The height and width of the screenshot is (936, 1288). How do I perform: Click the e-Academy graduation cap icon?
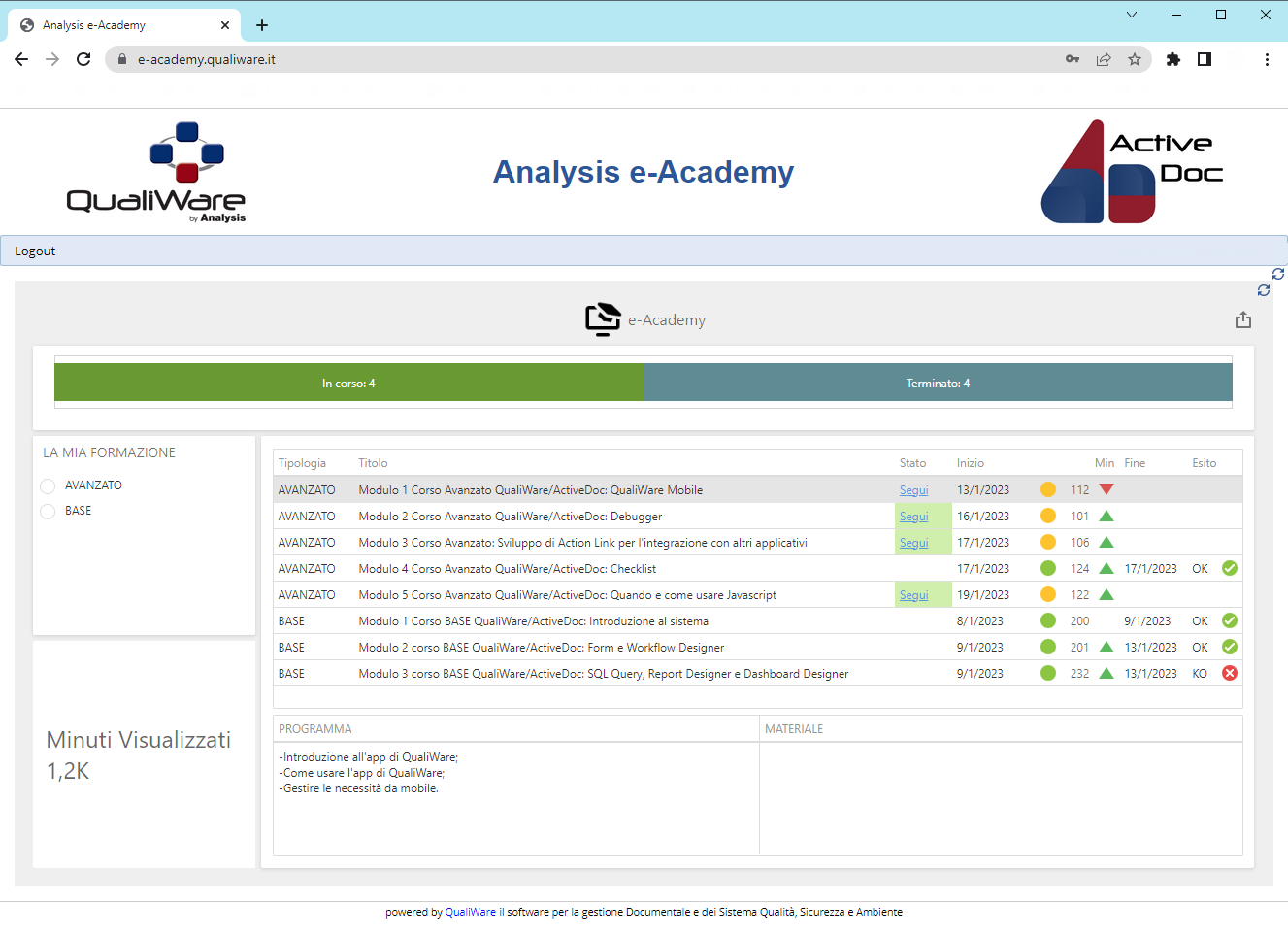602,319
